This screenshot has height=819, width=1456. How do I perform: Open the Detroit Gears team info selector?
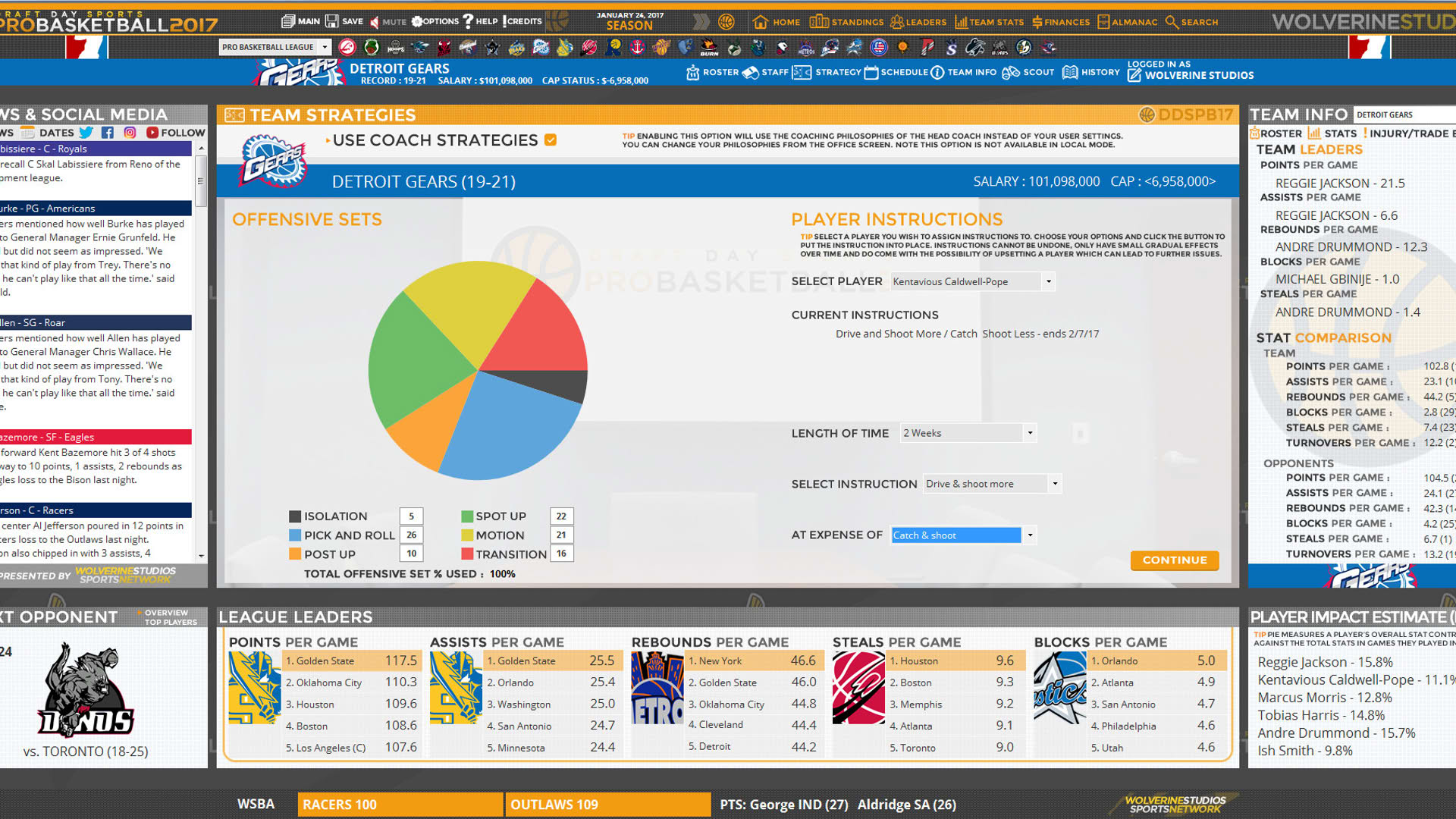[x=1404, y=115]
